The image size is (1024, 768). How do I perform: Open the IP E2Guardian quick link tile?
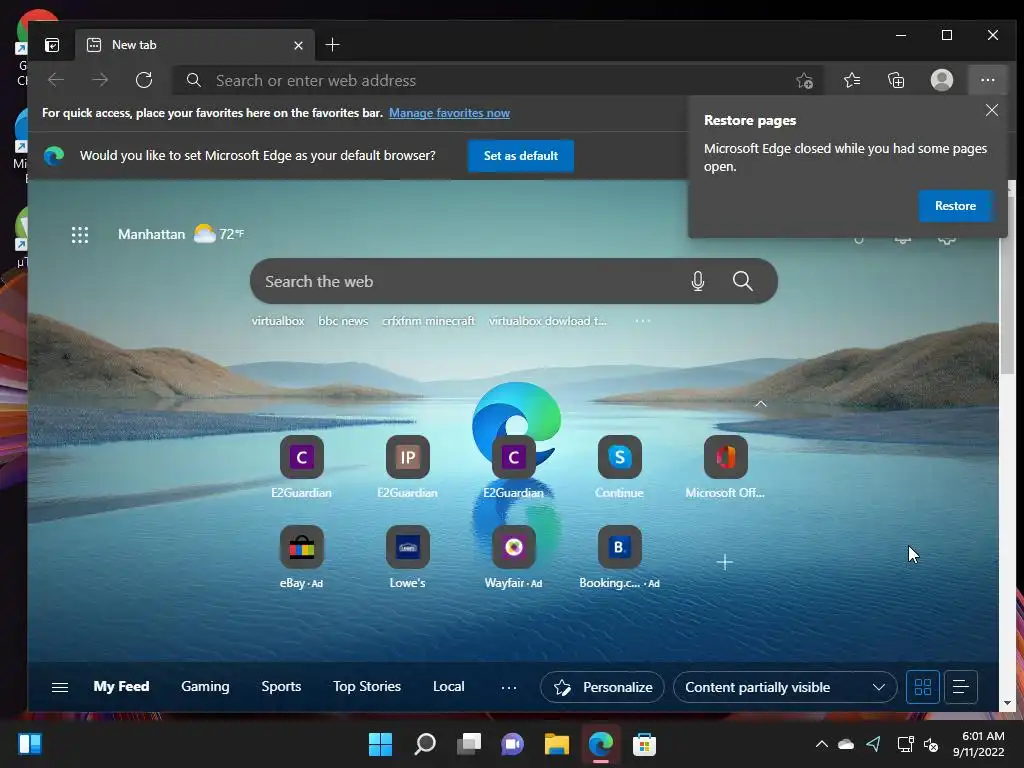(x=408, y=467)
